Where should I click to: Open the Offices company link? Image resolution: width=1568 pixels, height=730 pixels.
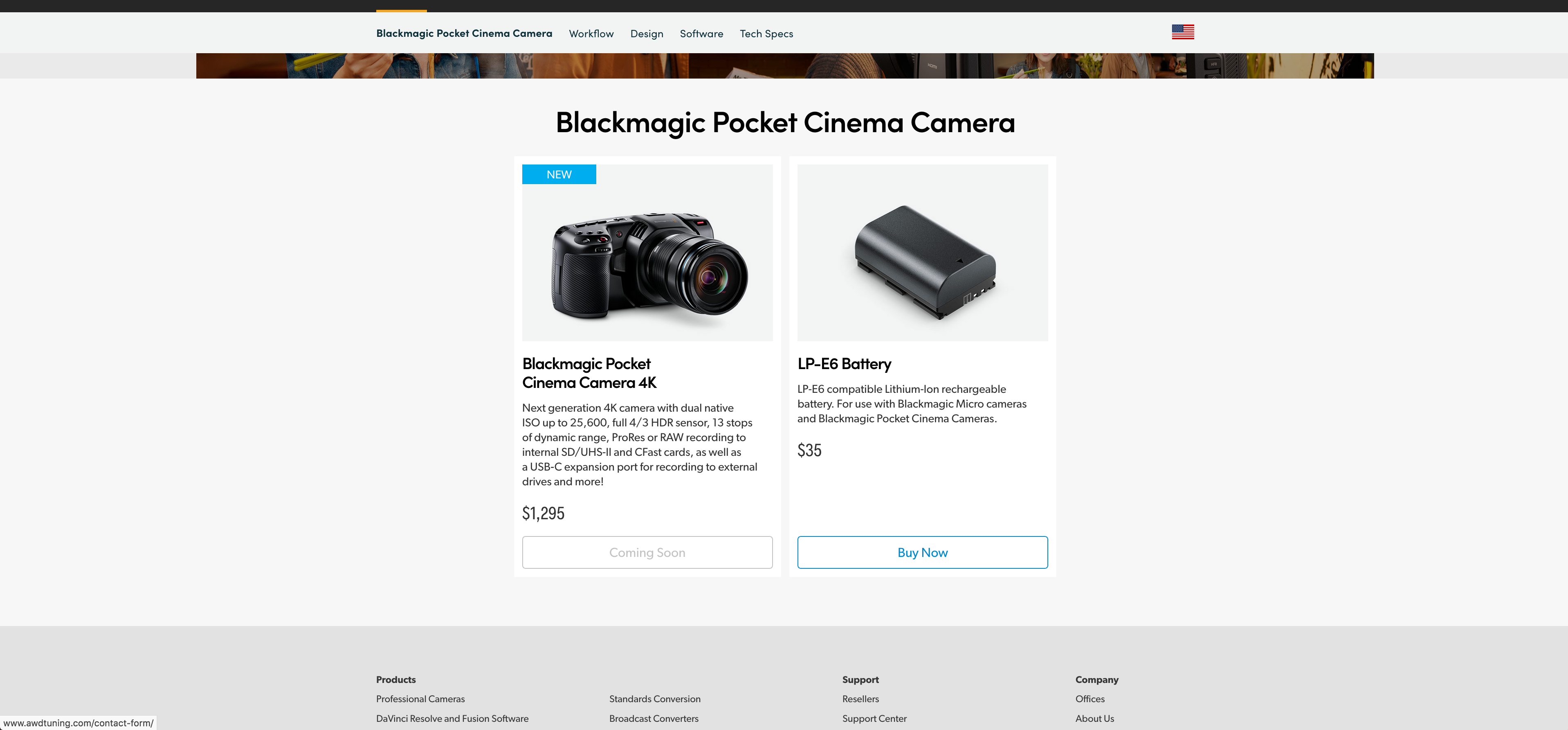[x=1089, y=699]
